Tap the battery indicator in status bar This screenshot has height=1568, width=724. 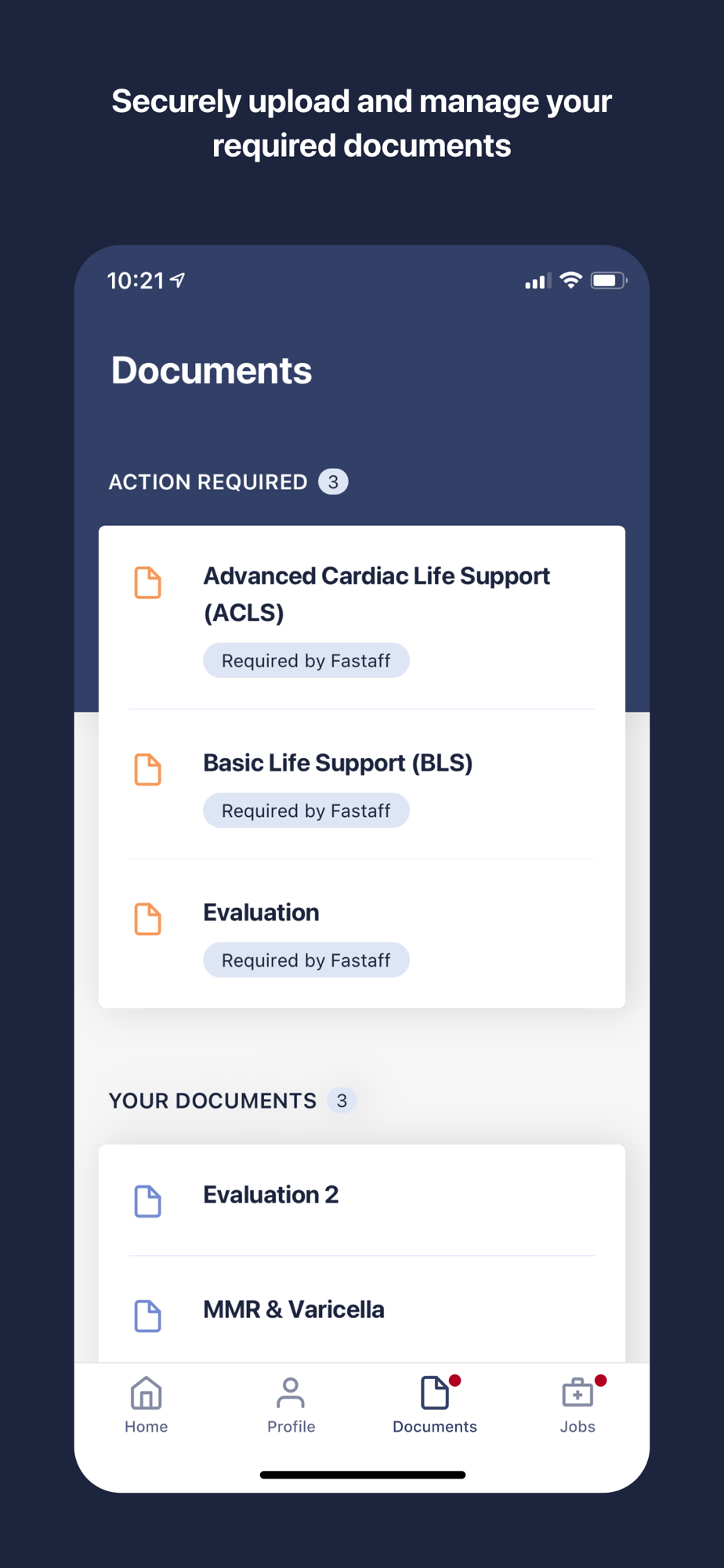(x=608, y=281)
